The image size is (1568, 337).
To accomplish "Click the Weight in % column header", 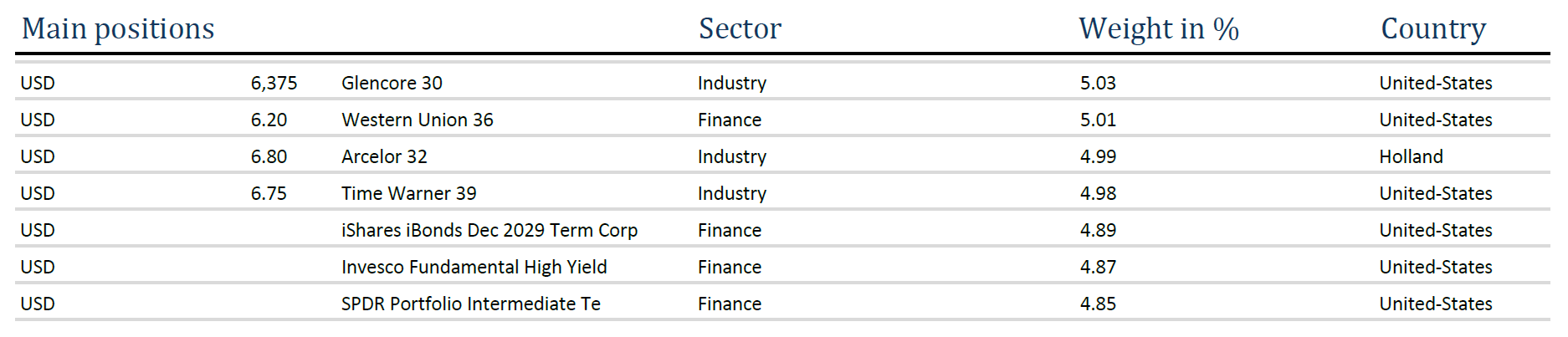I will tap(1158, 29).
